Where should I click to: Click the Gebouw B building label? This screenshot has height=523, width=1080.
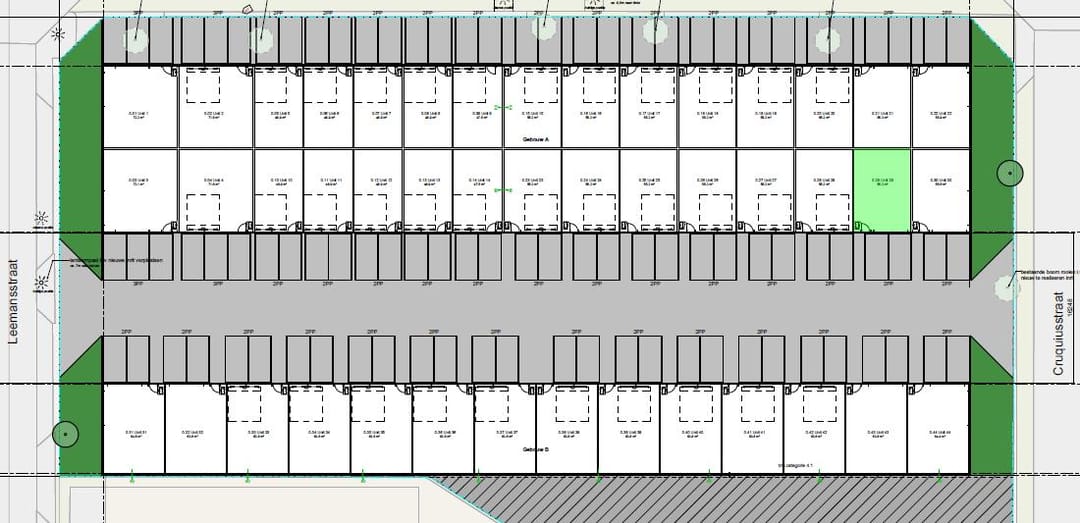click(x=537, y=450)
